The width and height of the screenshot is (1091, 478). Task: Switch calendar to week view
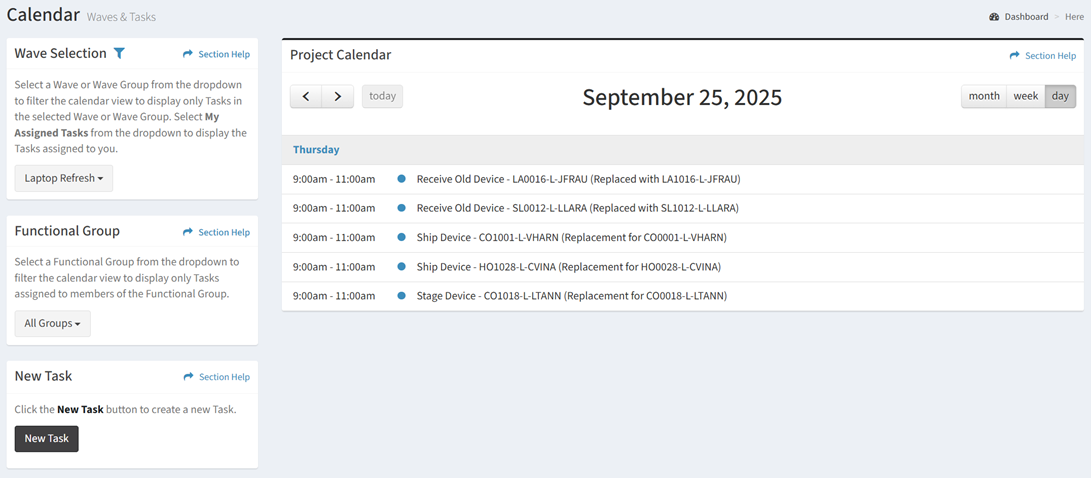pyautogui.click(x=1026, y=96)
